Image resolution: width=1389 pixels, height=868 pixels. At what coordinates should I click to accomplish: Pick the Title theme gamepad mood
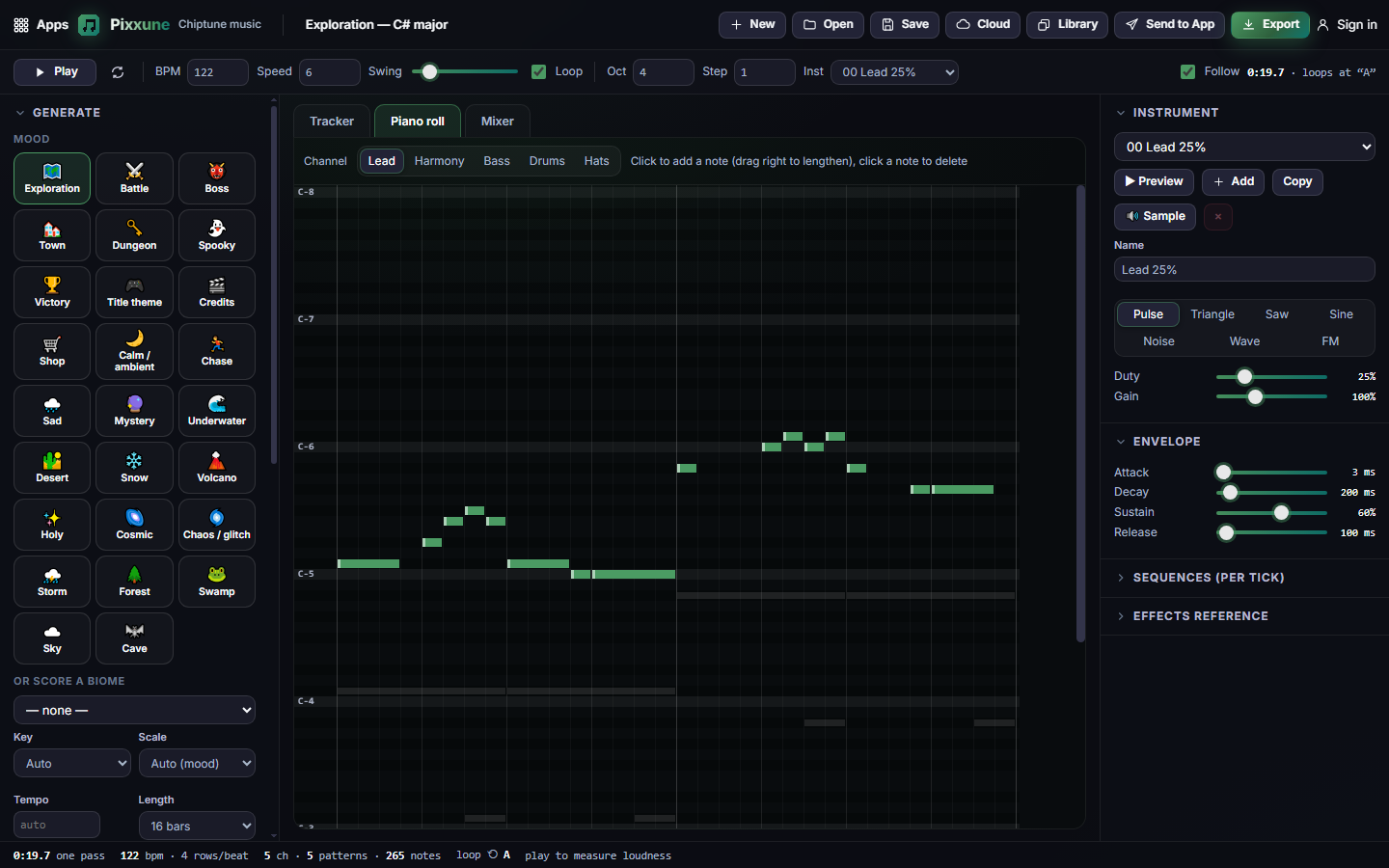[x=134, y=292]
